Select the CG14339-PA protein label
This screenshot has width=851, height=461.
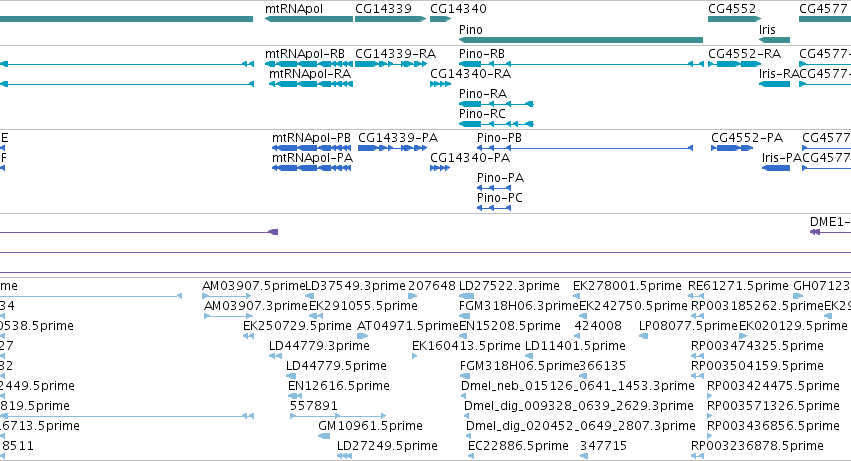pyautogui.click(x=398, y=138)
